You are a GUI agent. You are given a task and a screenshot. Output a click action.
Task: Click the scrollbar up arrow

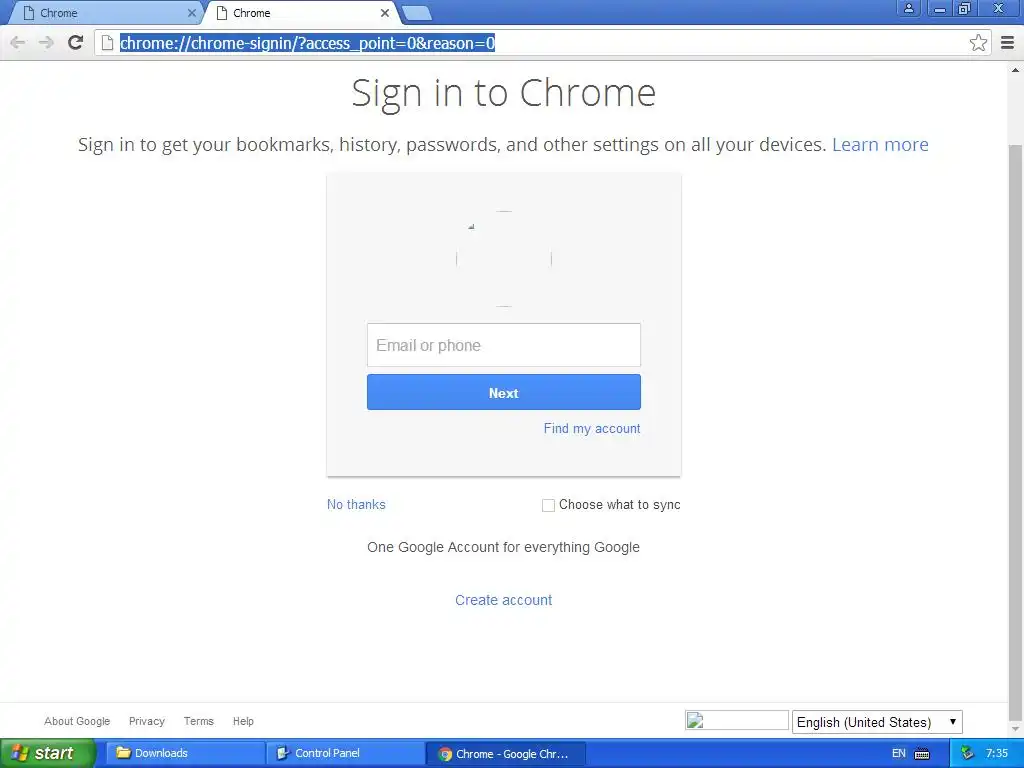tap(1016, 69)
